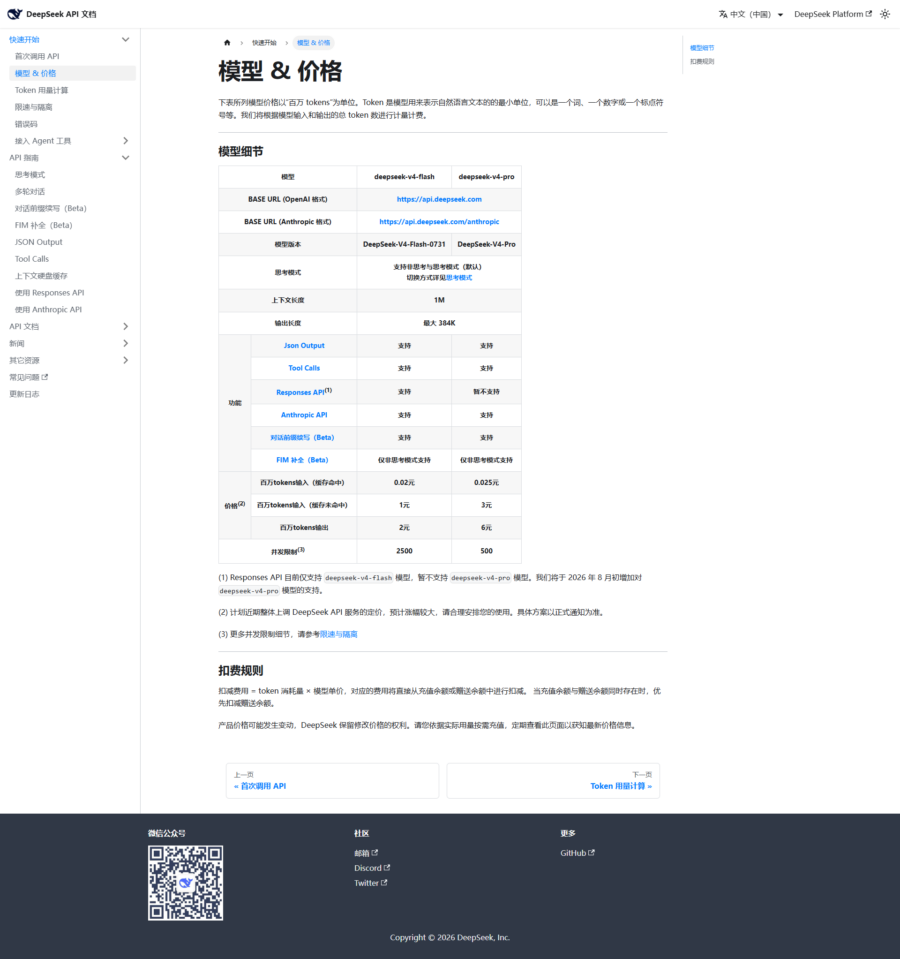Open DeepSeek Platform external link
This screenshot has width=900, height=959.
click(833, 14)
